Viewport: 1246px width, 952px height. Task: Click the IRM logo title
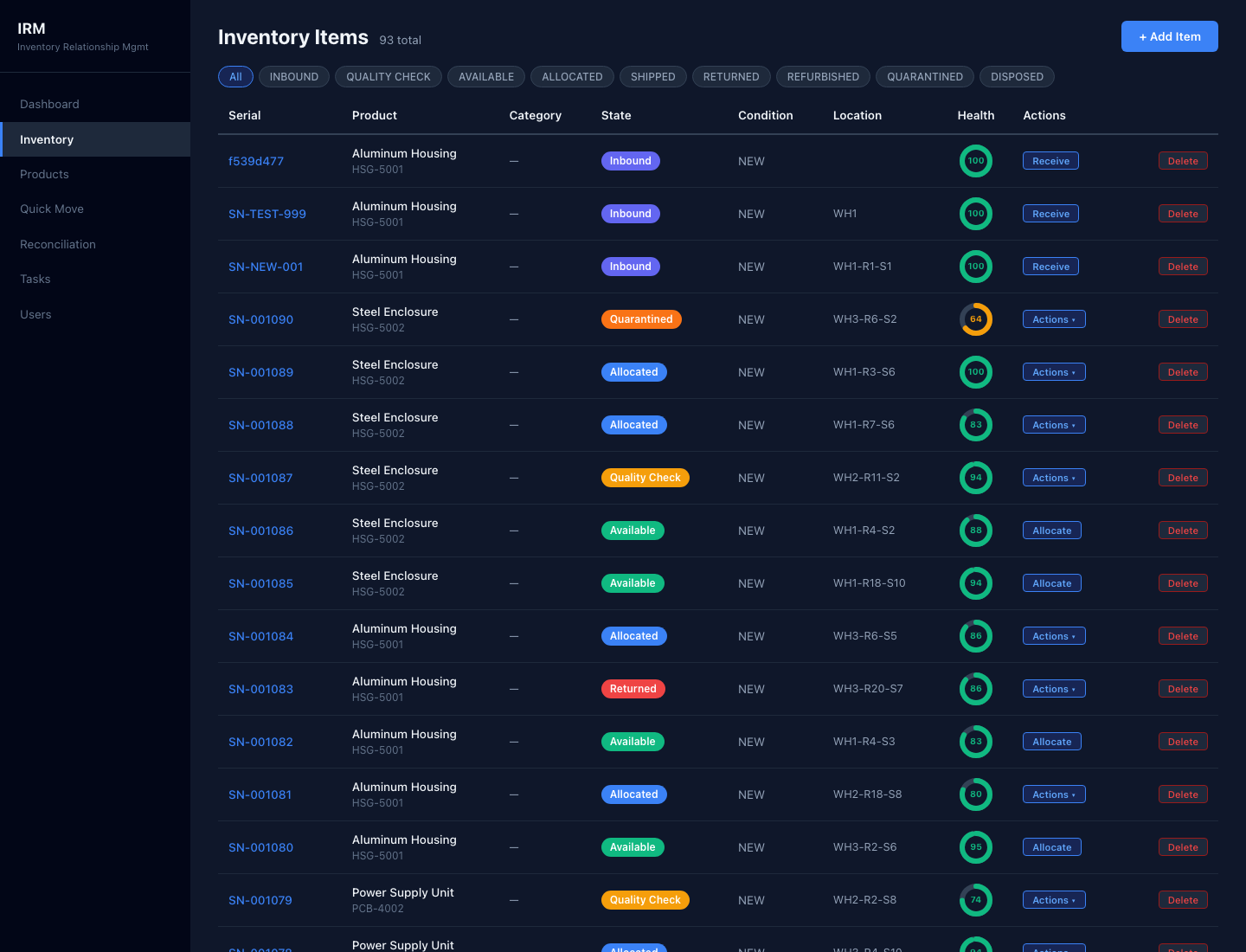tap(31, 29)
